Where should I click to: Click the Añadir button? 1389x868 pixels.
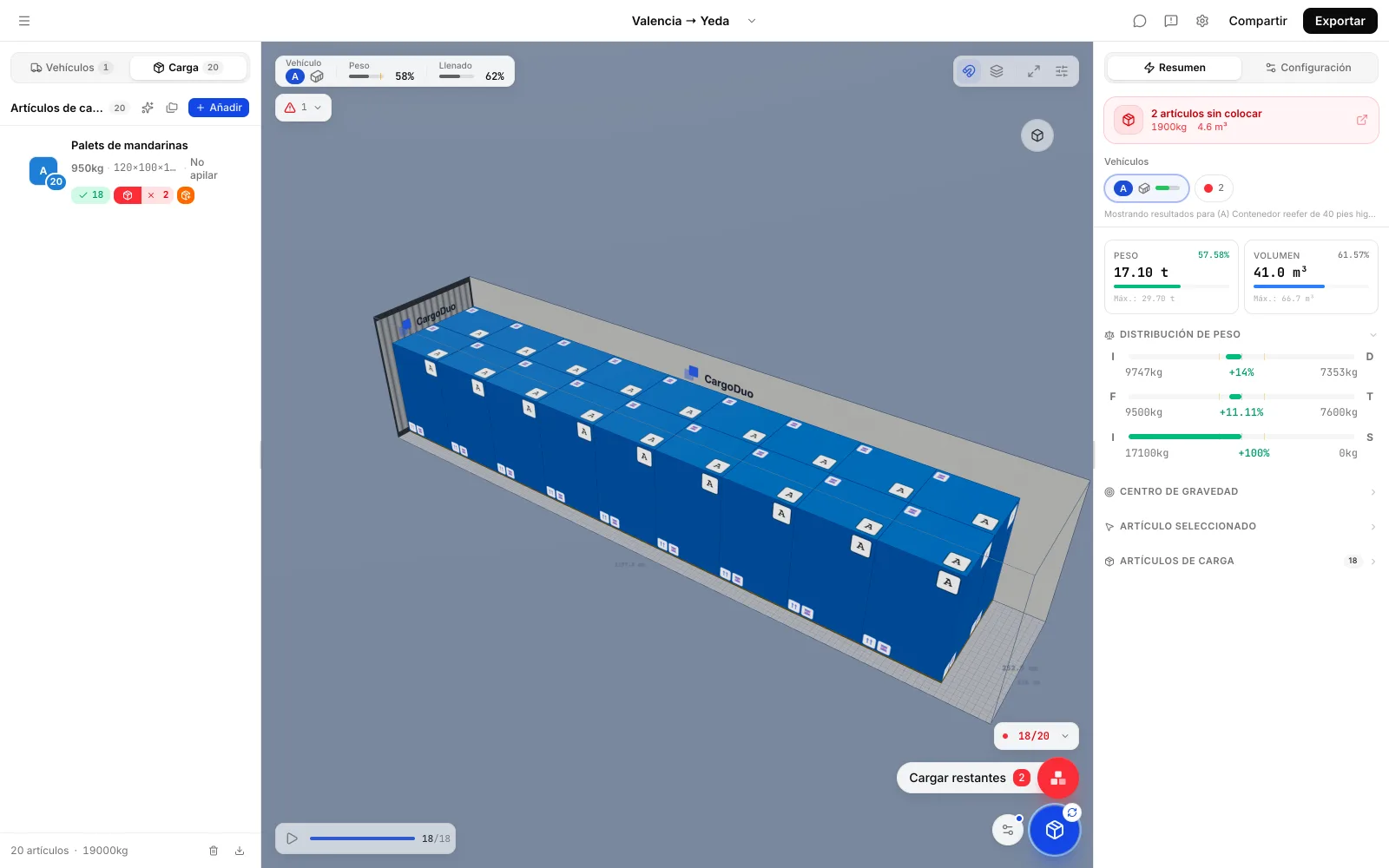[219, 108]
